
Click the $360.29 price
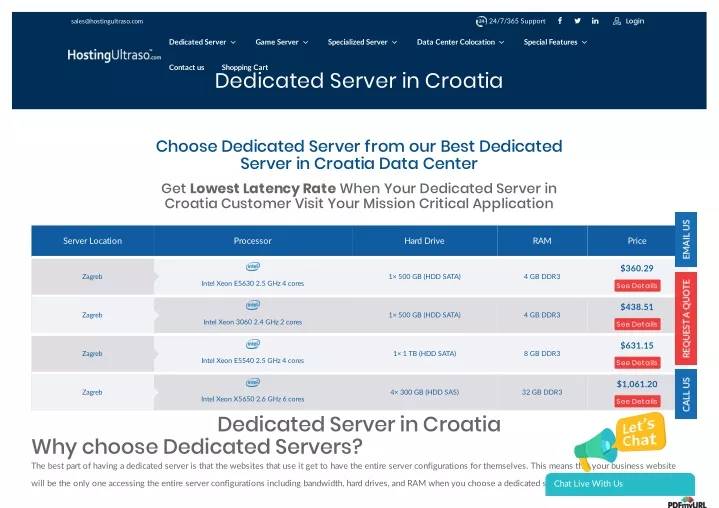637,268
